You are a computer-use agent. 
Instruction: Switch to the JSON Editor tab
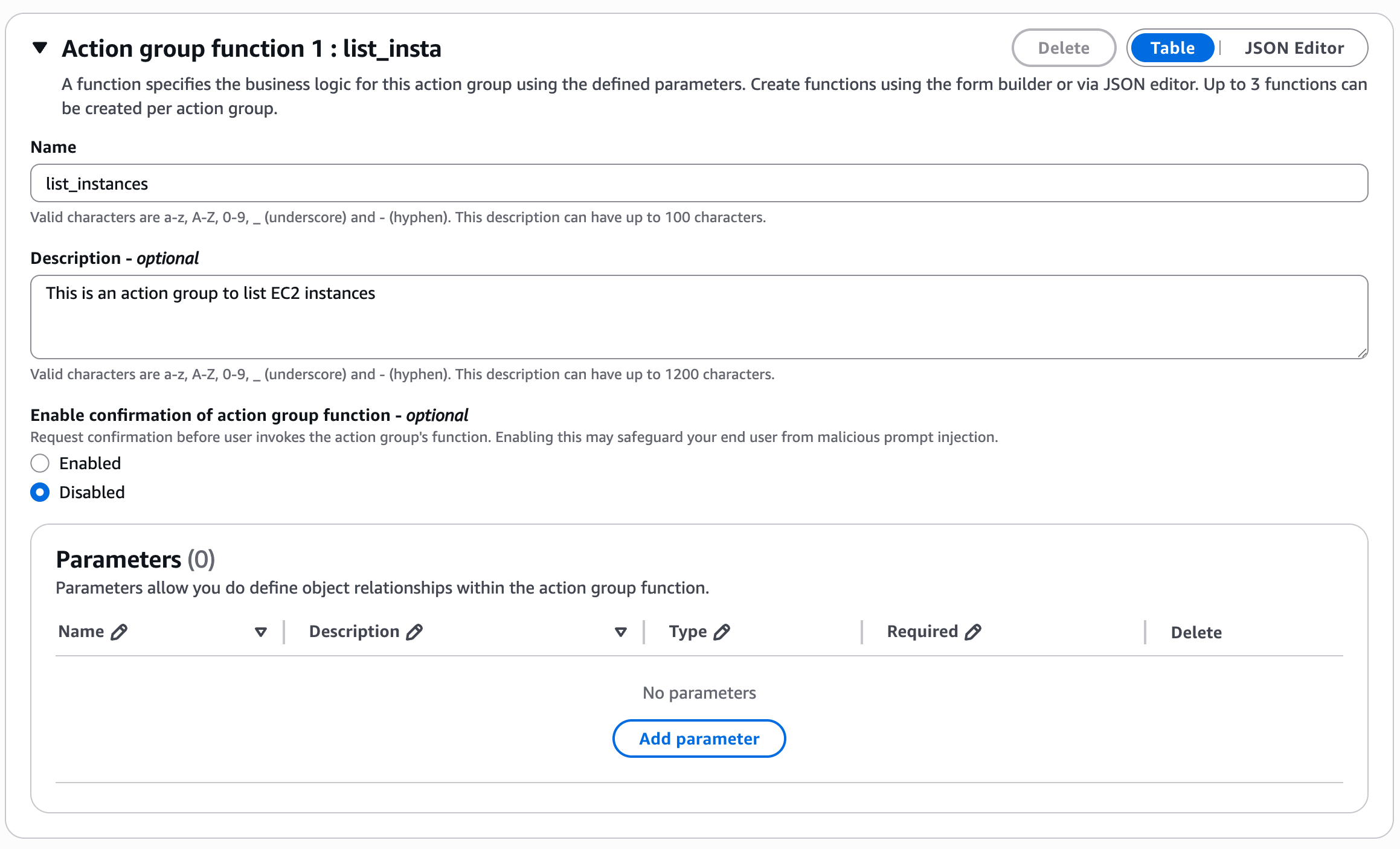coord(1294,48)
